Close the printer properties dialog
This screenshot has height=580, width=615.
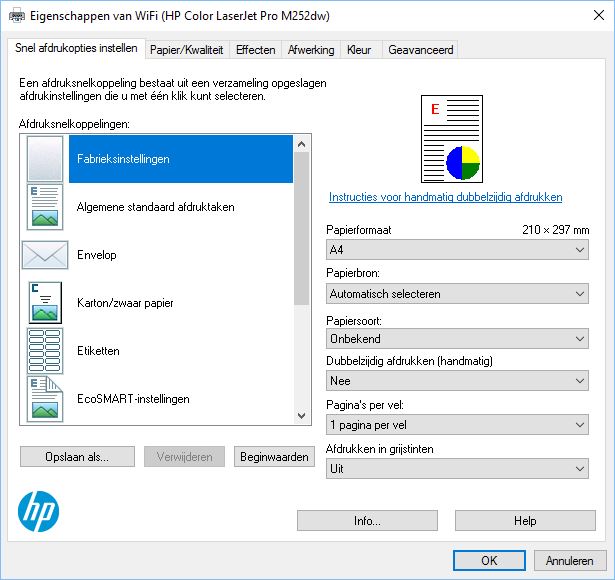(599, 16)
